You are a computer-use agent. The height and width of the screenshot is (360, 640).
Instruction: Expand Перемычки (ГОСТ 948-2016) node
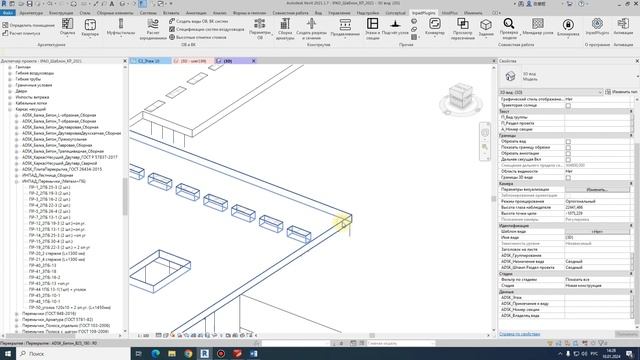(x=17, y=314)
